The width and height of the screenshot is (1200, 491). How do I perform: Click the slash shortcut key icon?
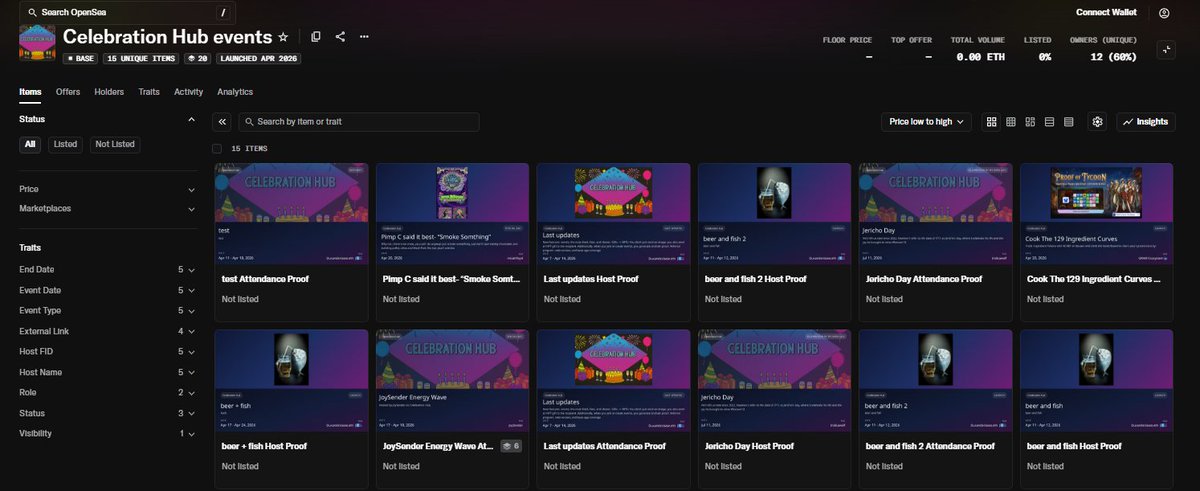pos(223,13)
